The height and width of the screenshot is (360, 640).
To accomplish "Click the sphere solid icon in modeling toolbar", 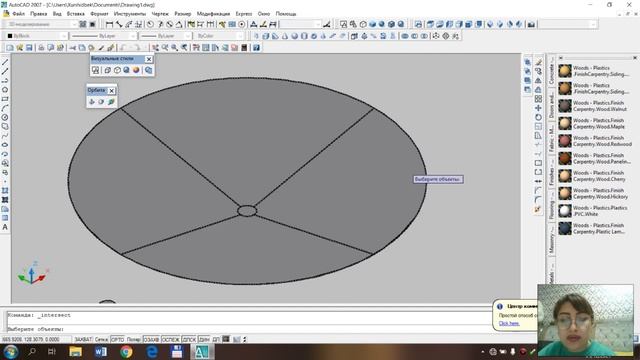I will (x=294, y=36).
